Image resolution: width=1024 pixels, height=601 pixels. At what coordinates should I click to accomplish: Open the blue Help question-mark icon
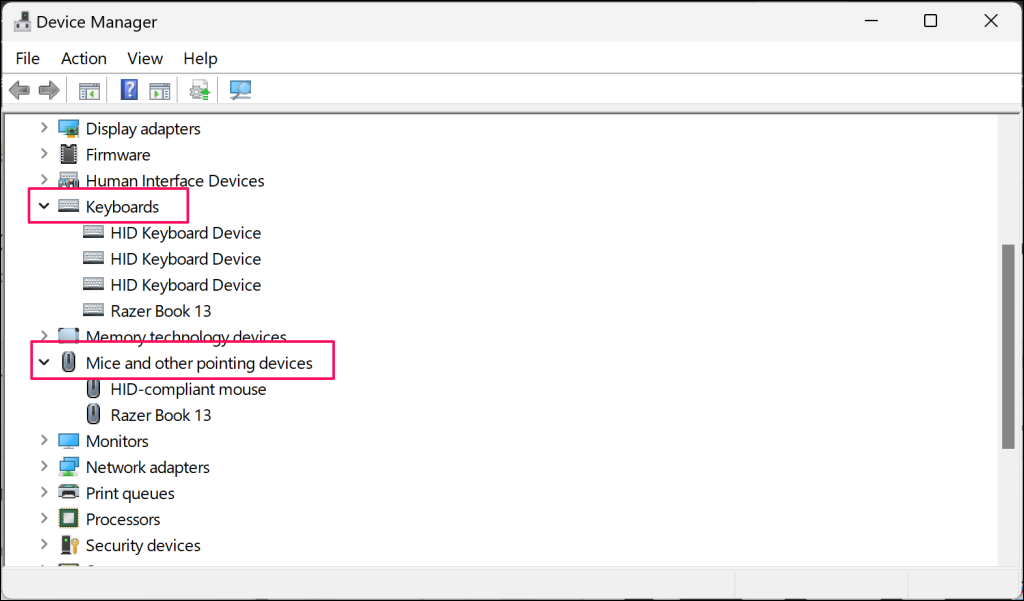point(129,91)
